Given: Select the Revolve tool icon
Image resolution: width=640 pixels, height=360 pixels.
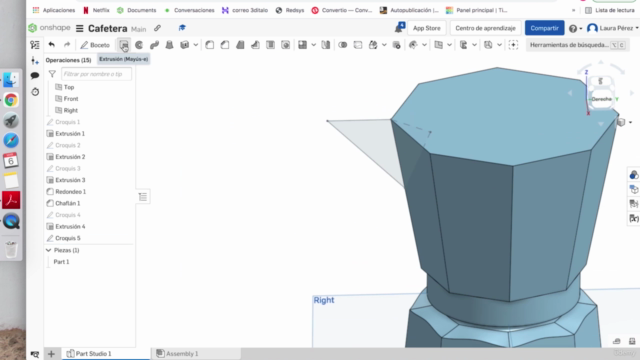Looking at the screenshot, I should (139, 45).
